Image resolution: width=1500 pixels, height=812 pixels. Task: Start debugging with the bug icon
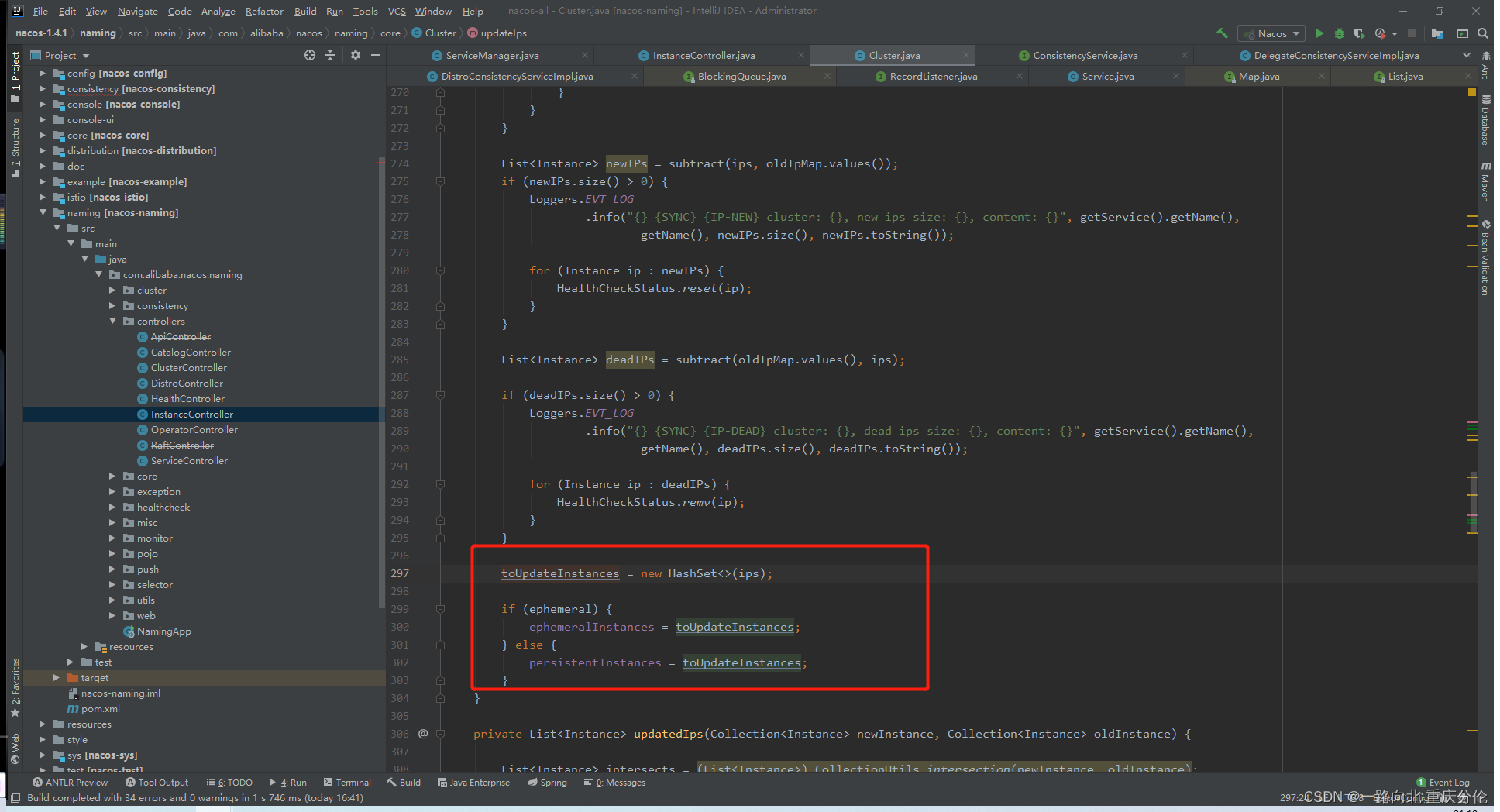[x=1340, y=33]
